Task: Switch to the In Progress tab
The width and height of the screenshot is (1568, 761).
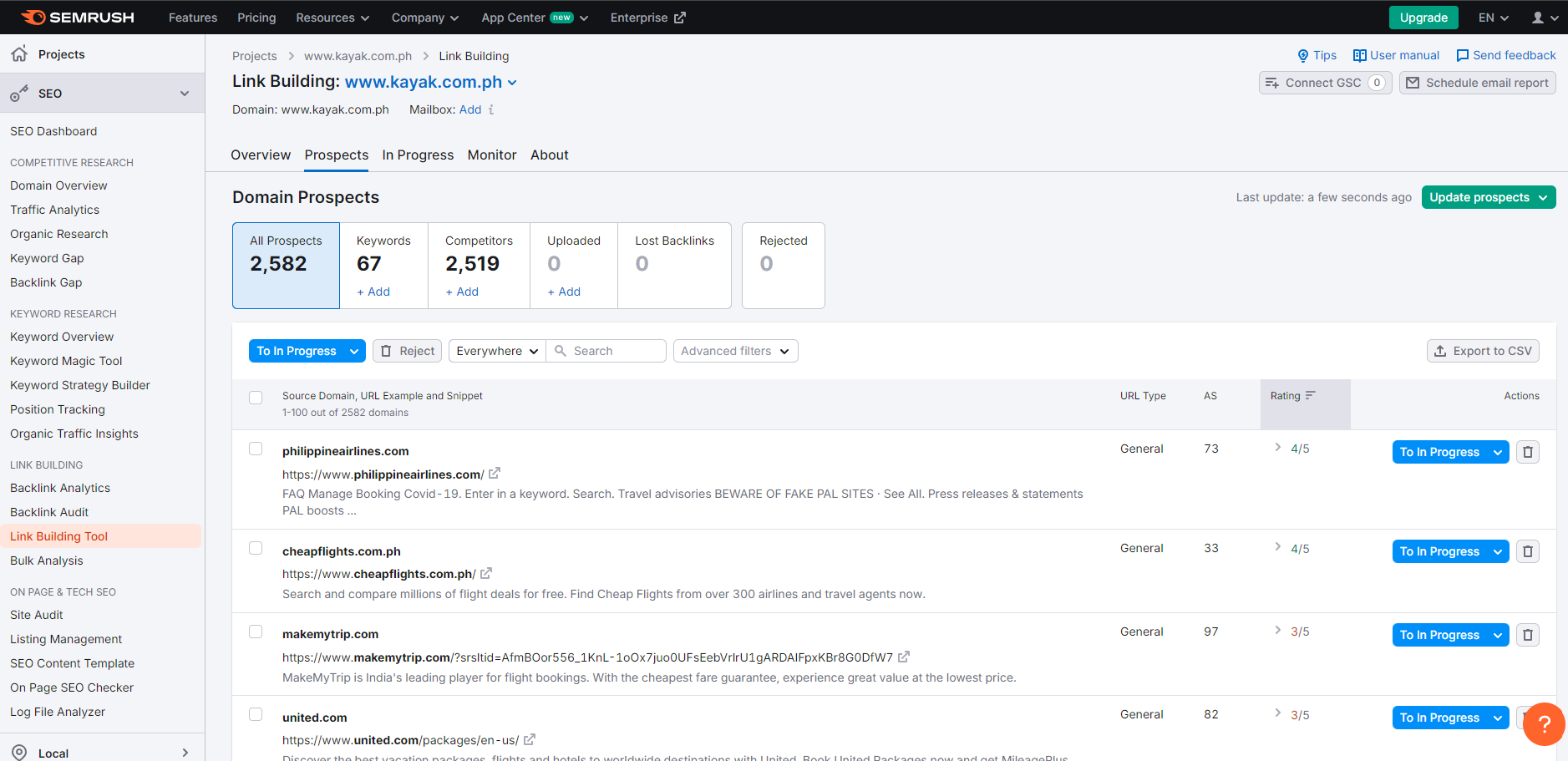Action: [418, 155]
